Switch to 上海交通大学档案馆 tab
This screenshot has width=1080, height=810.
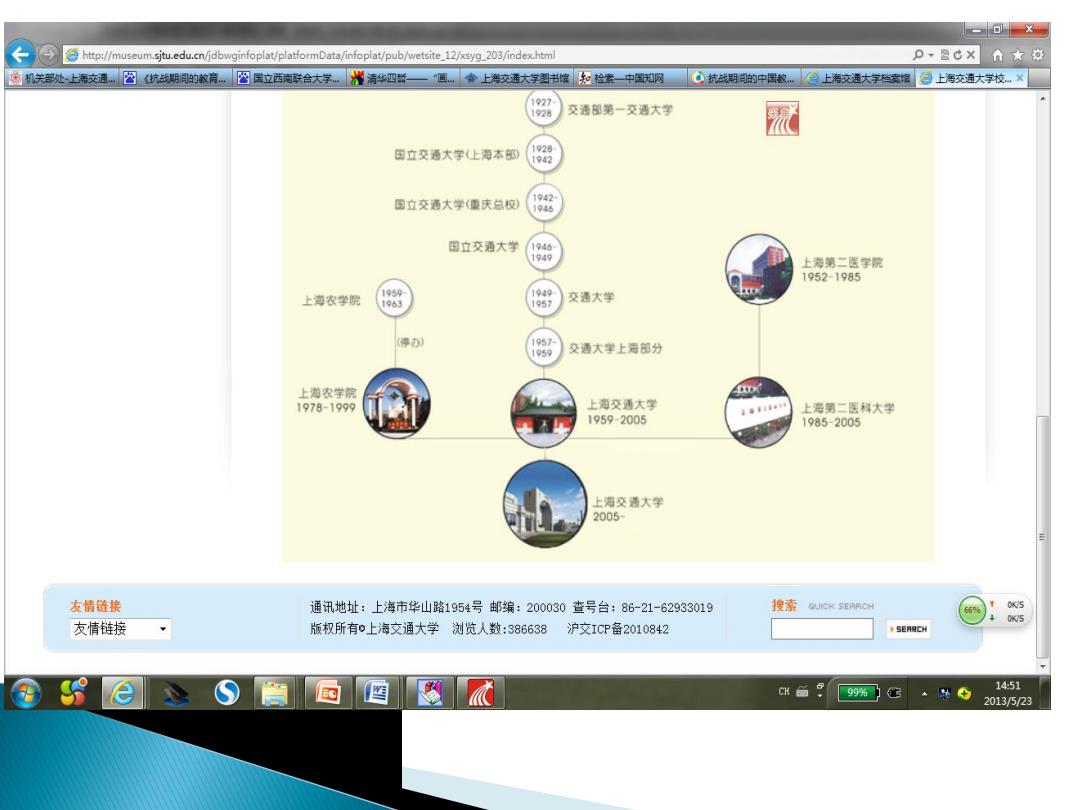coord(858,78)
